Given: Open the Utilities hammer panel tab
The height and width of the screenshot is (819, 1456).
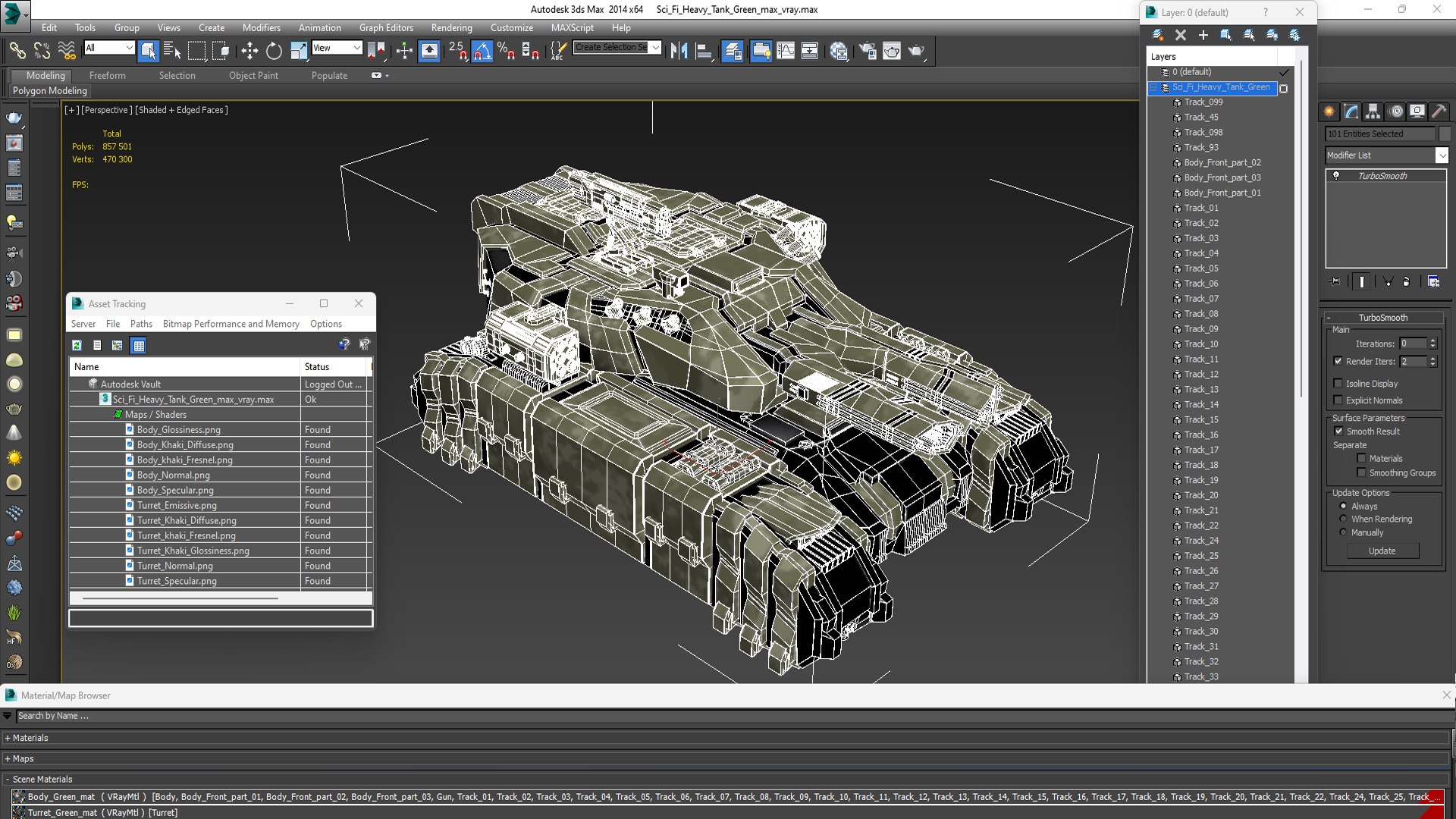Looking at the screenshot, I should pyautogui.click(x=1439, y=111).
